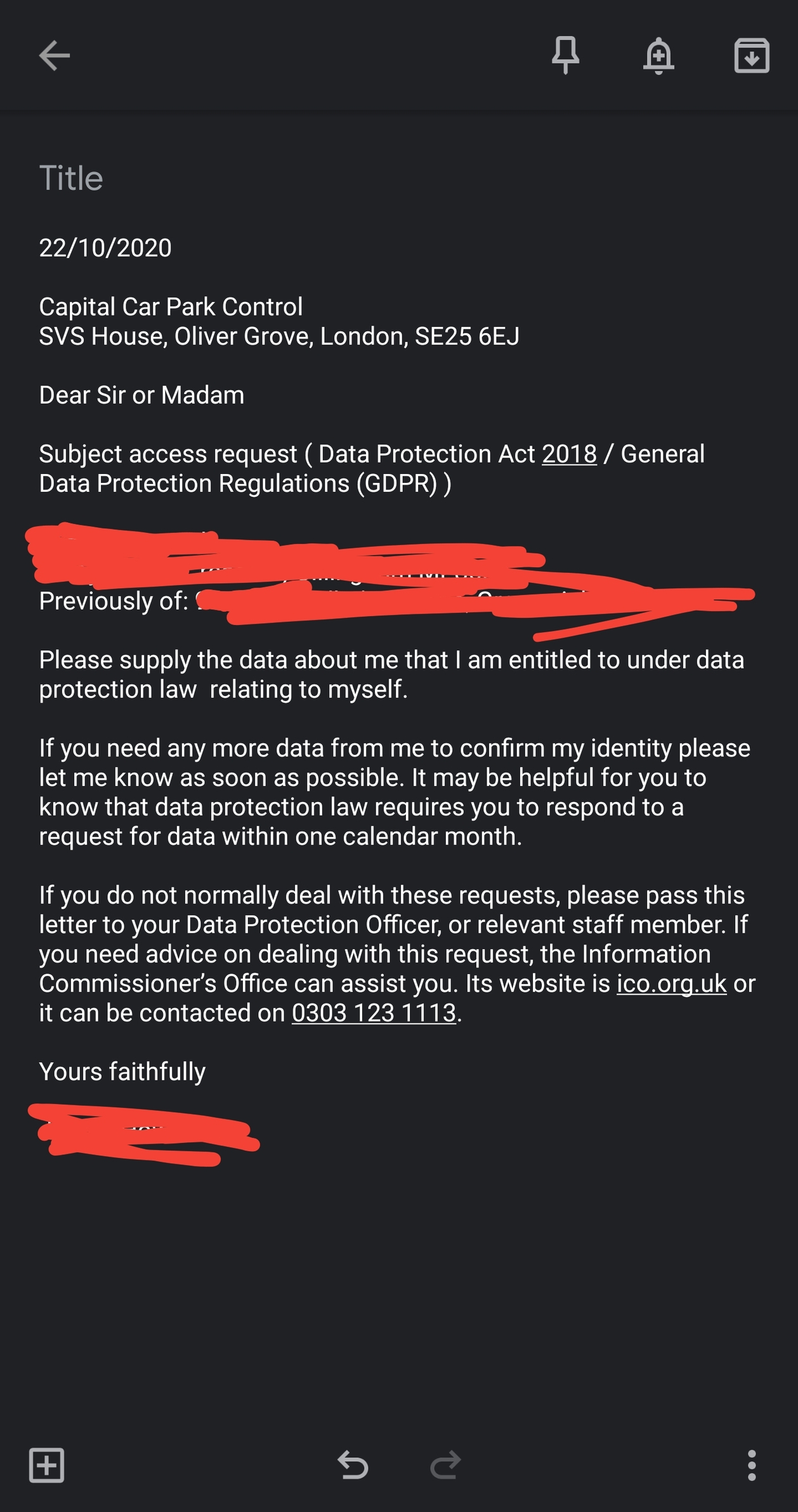Undo the last edit
The image size is (798, 1512).
353,1465
